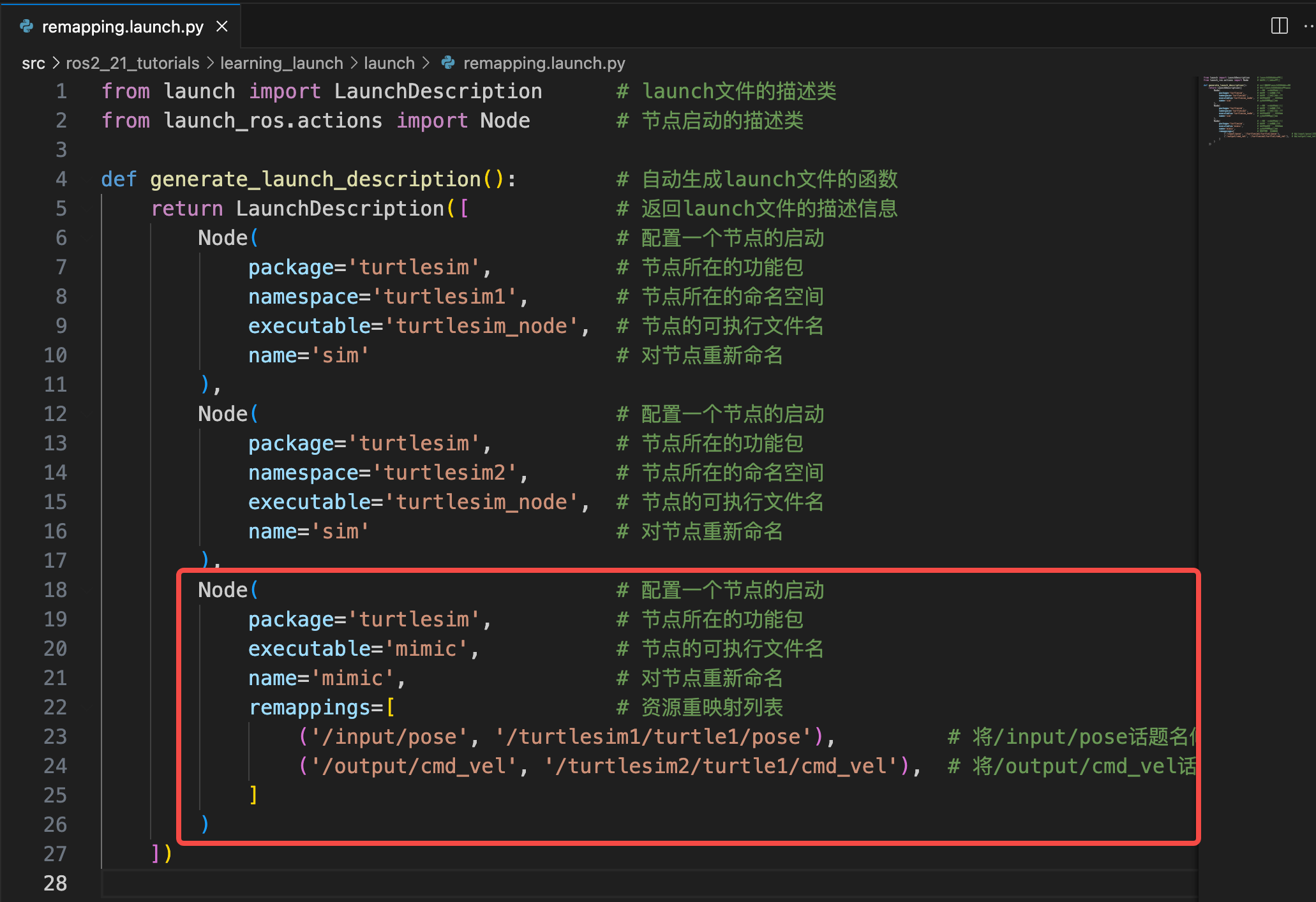Open the ros2_21_tutorials breadcrumb segment
Screen dimensions: 1316x902
coord(132,63)
